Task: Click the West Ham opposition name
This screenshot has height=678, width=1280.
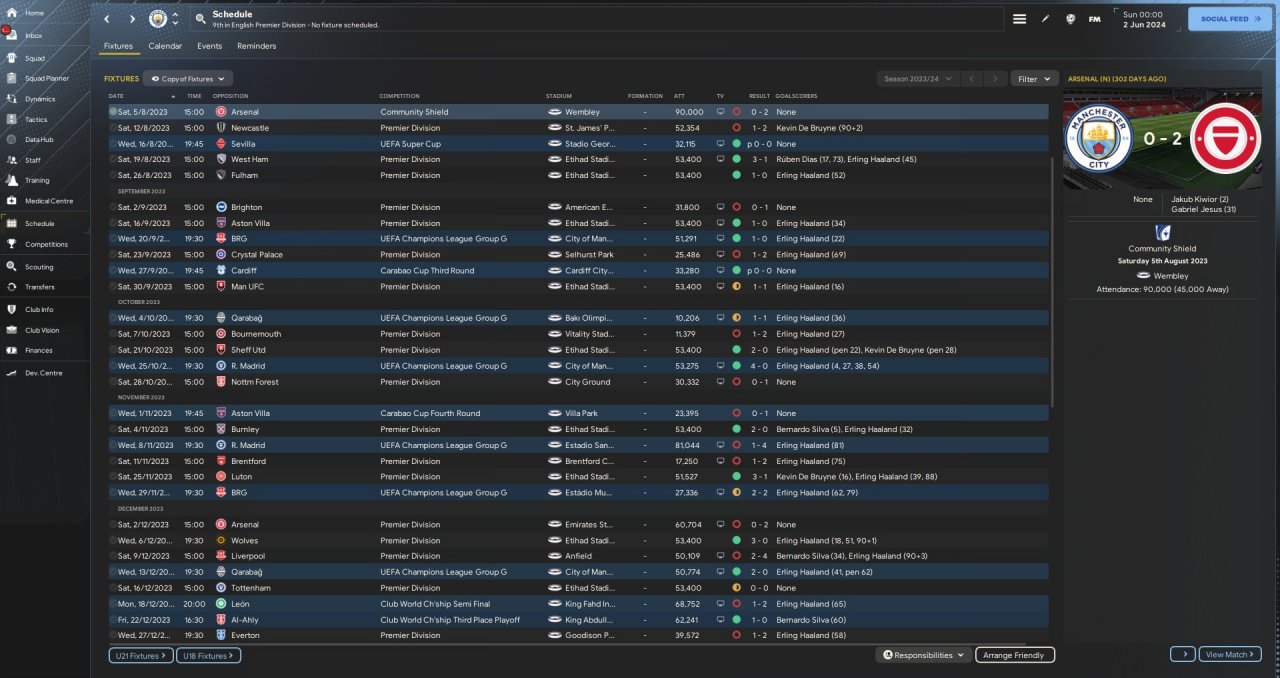Action: (249, 159)
